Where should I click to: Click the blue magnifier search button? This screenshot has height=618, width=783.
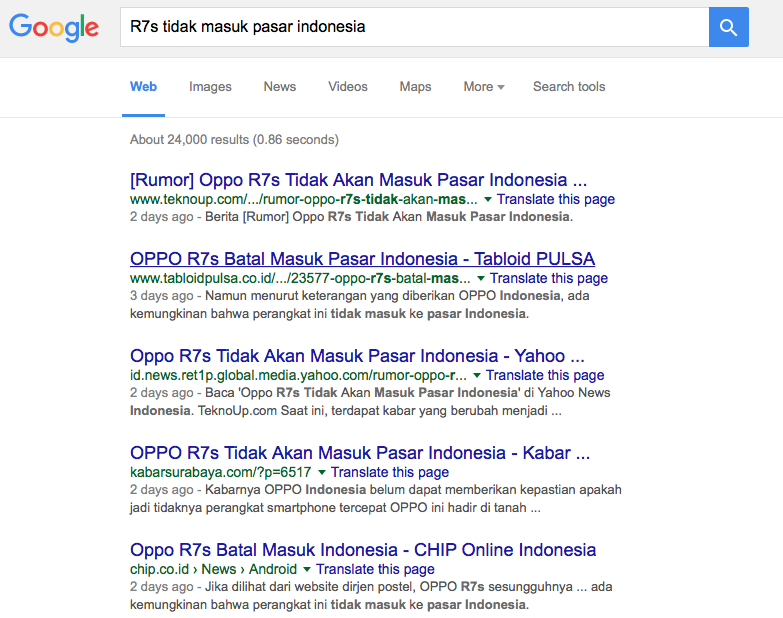[x=729, y=27]
